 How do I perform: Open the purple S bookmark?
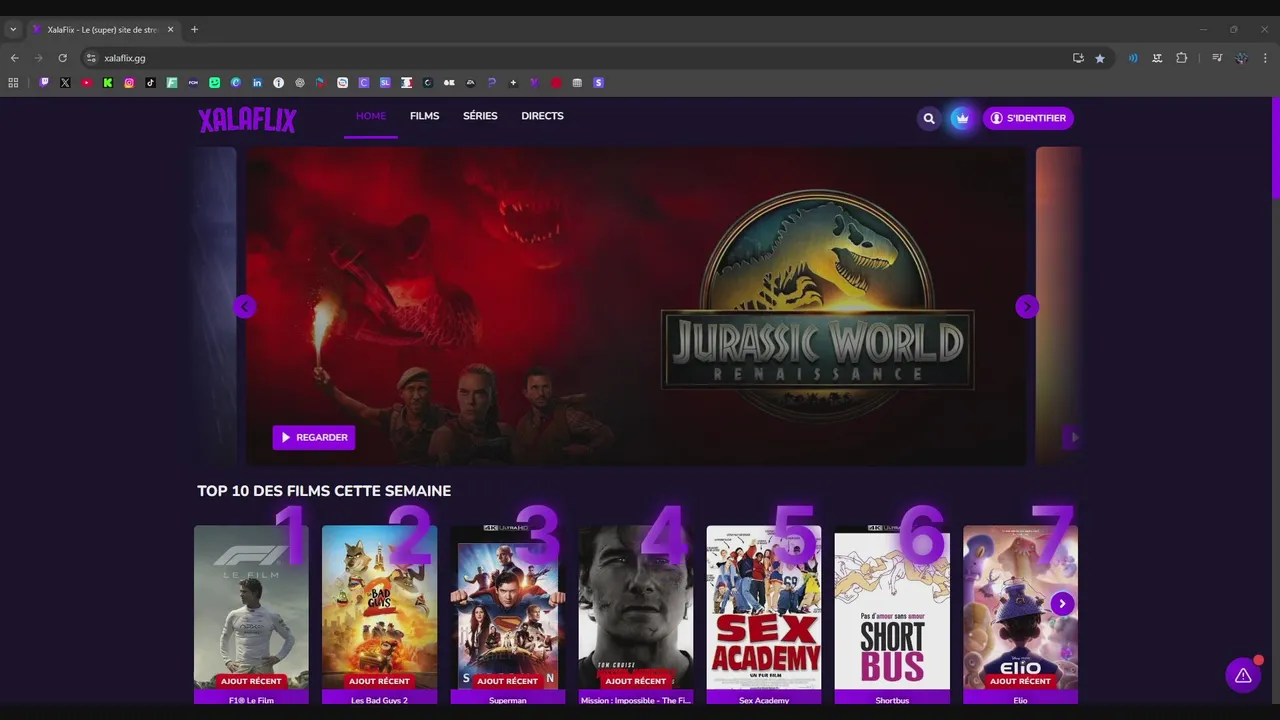click(x=599, y=83)
